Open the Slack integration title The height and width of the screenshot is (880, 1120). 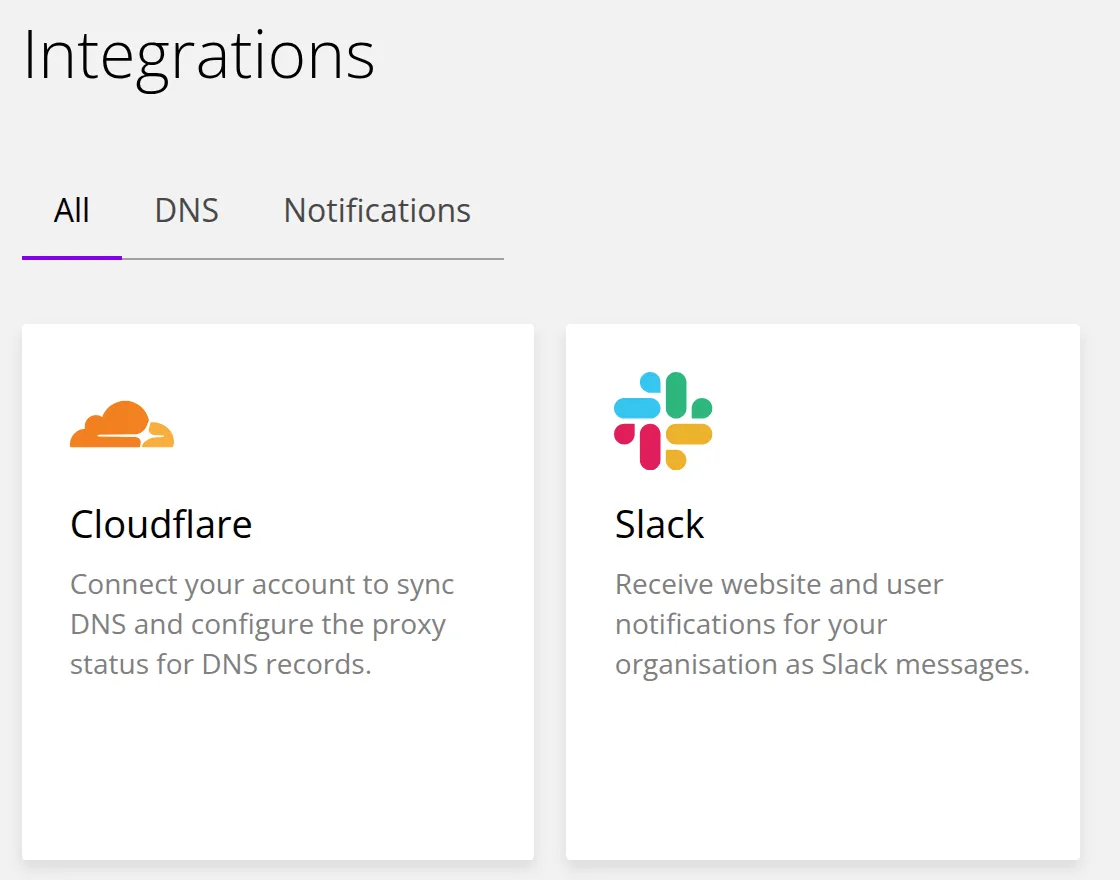click(659, 524)
